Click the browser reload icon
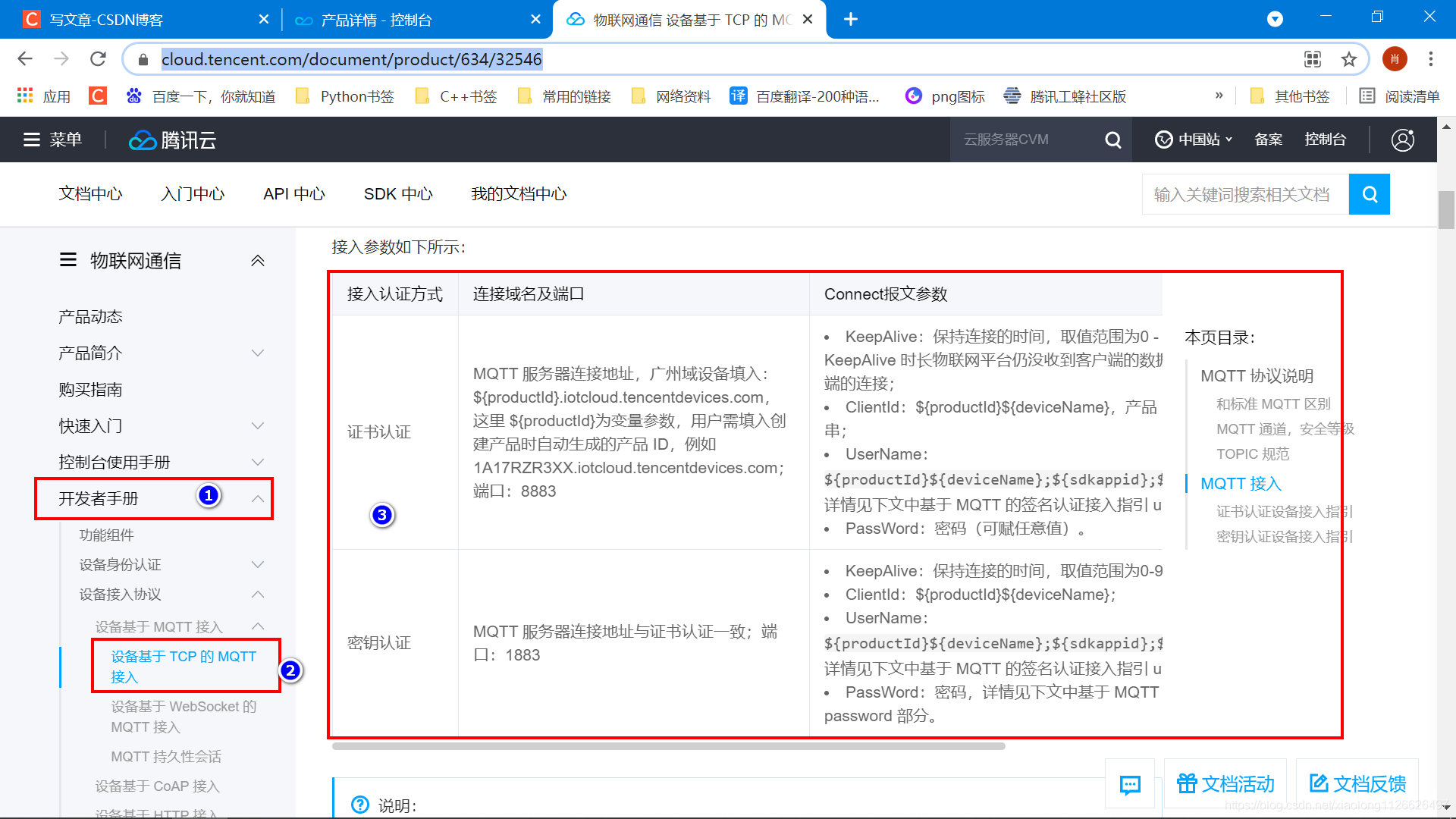Screen dimensions: 1456x819 point(98,59)
